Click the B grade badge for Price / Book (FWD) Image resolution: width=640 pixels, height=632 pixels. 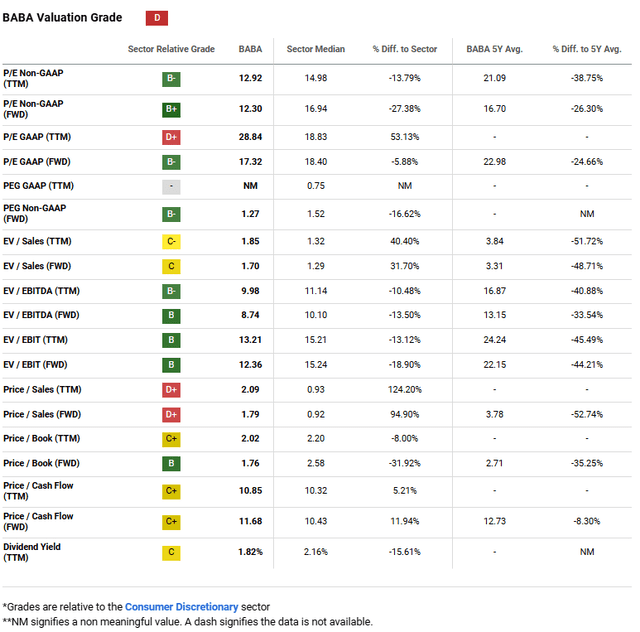pyautogui.click(x=172, y=463)
